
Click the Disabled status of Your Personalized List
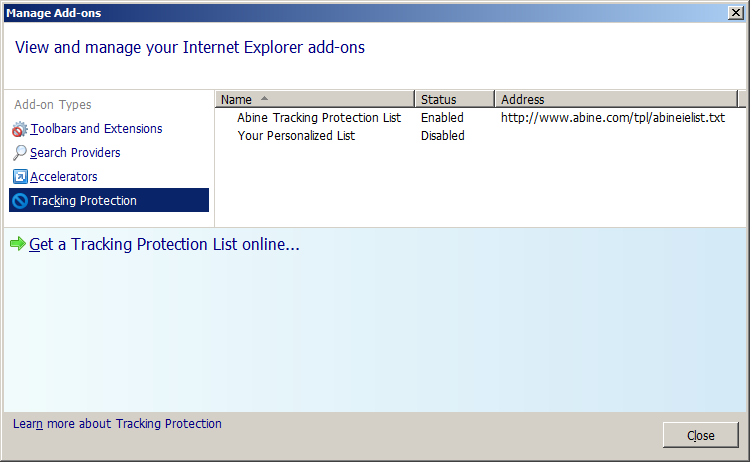click(443, 136)
